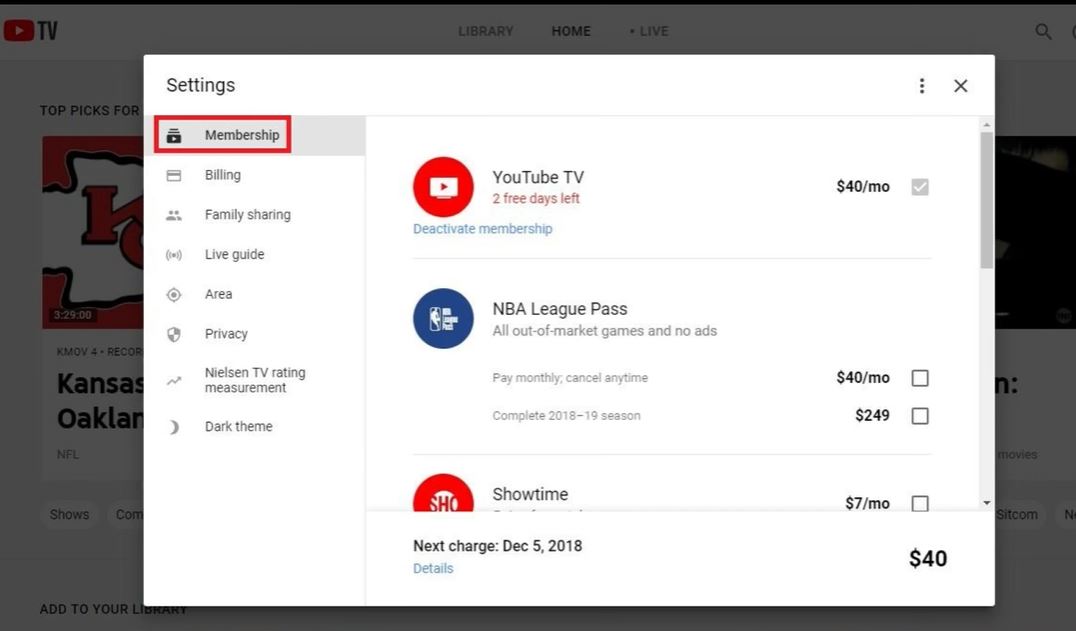Click the YouTube TV logo
The width and height of the screenshot is (1076, 631).
30,31
